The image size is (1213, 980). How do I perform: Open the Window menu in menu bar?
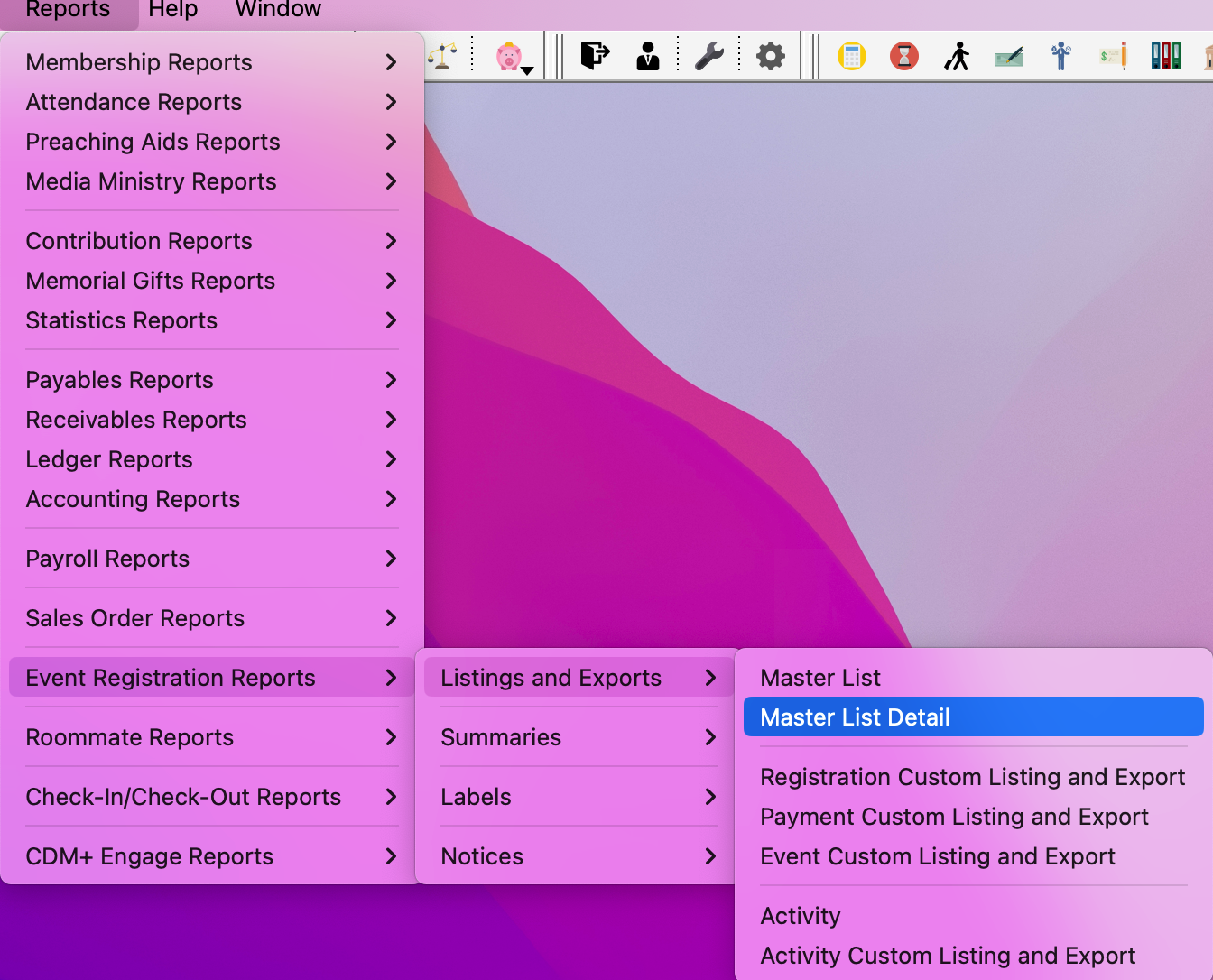[278, 10]
